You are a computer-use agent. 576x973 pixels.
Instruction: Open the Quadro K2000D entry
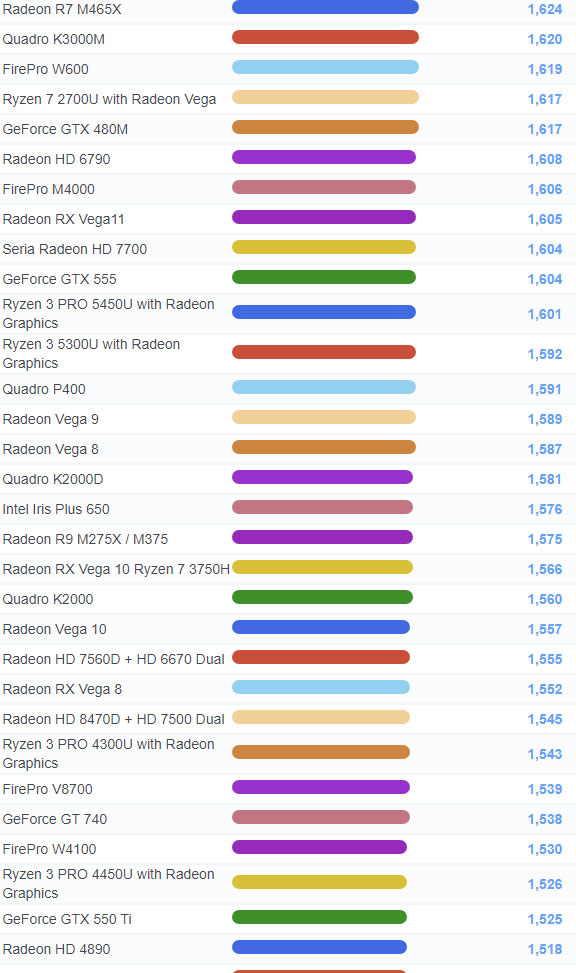point(53,479)
